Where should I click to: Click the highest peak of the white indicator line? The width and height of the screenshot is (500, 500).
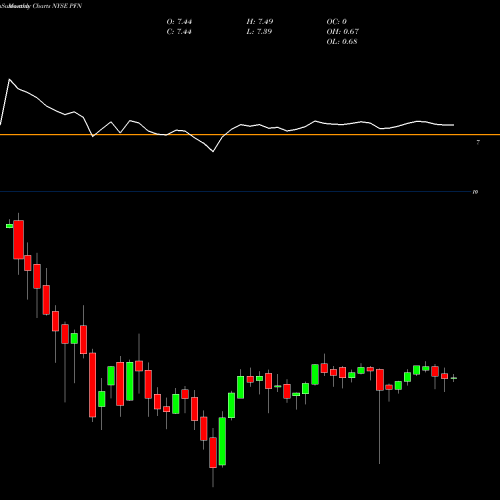pos(9,79)
